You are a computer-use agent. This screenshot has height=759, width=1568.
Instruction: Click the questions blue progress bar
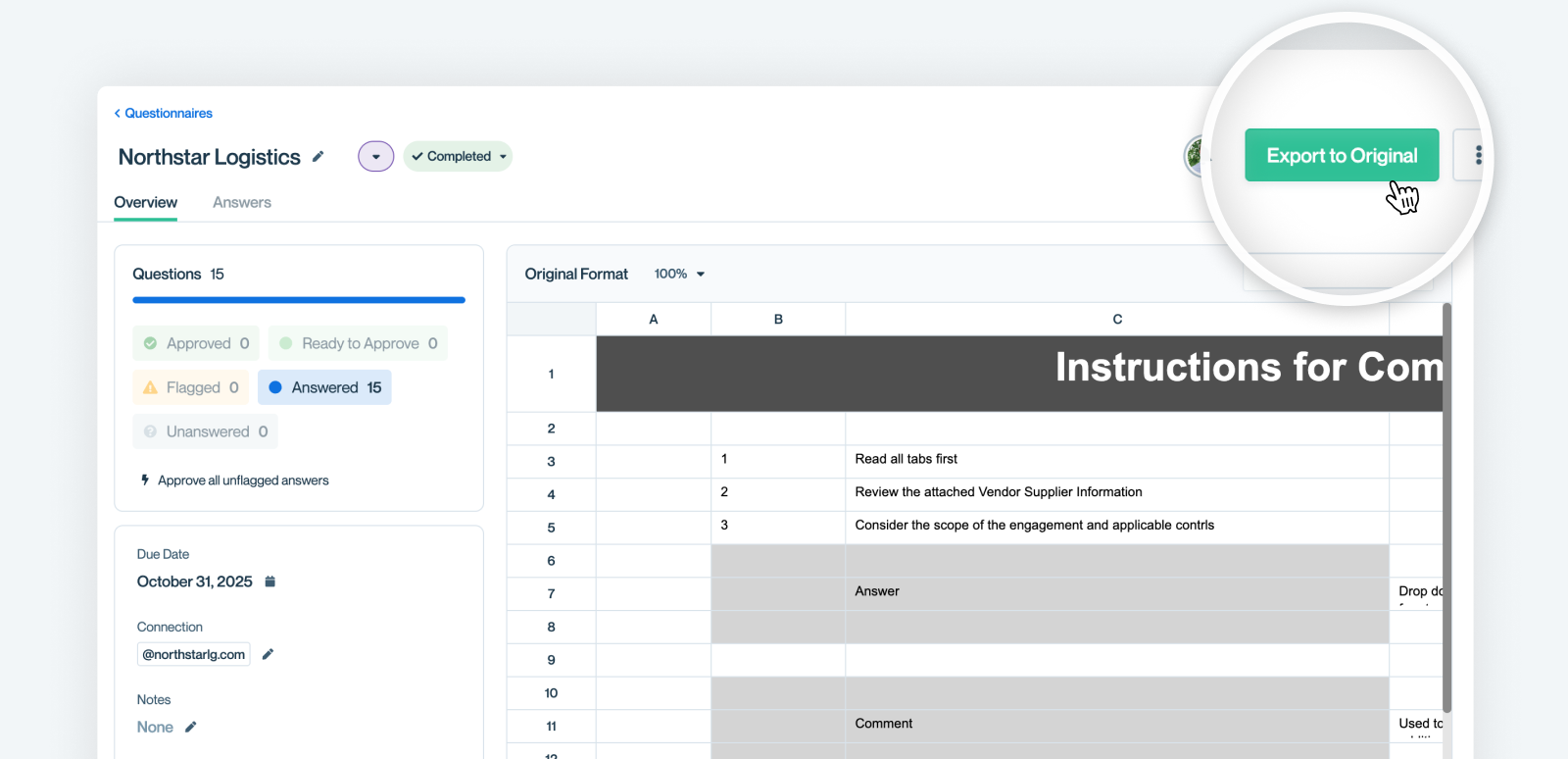pyautogui.click(x=299, y=300)
